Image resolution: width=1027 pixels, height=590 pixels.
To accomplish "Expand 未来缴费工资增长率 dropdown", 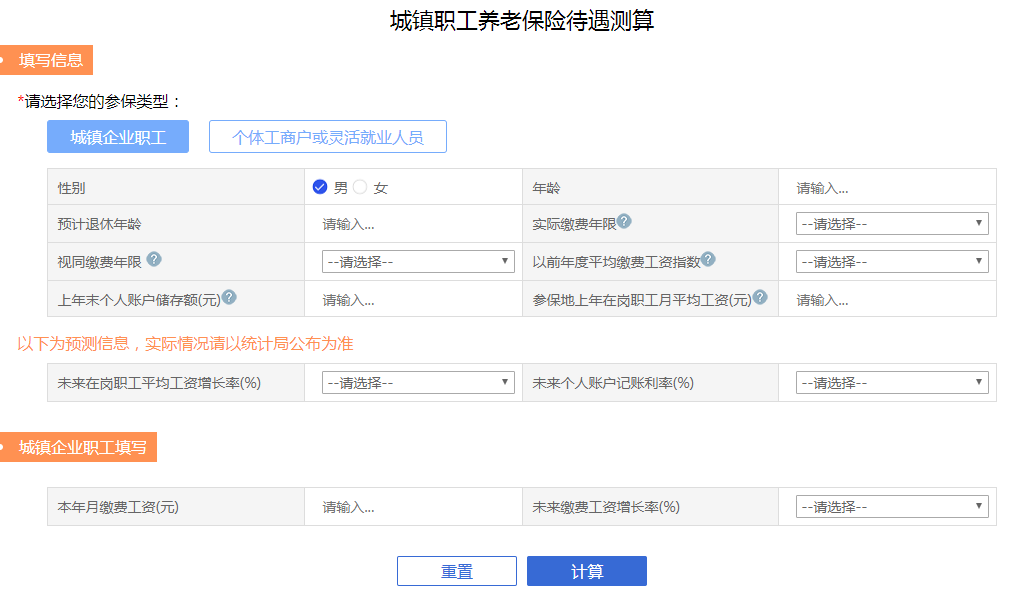I will (x=891, y=507).
